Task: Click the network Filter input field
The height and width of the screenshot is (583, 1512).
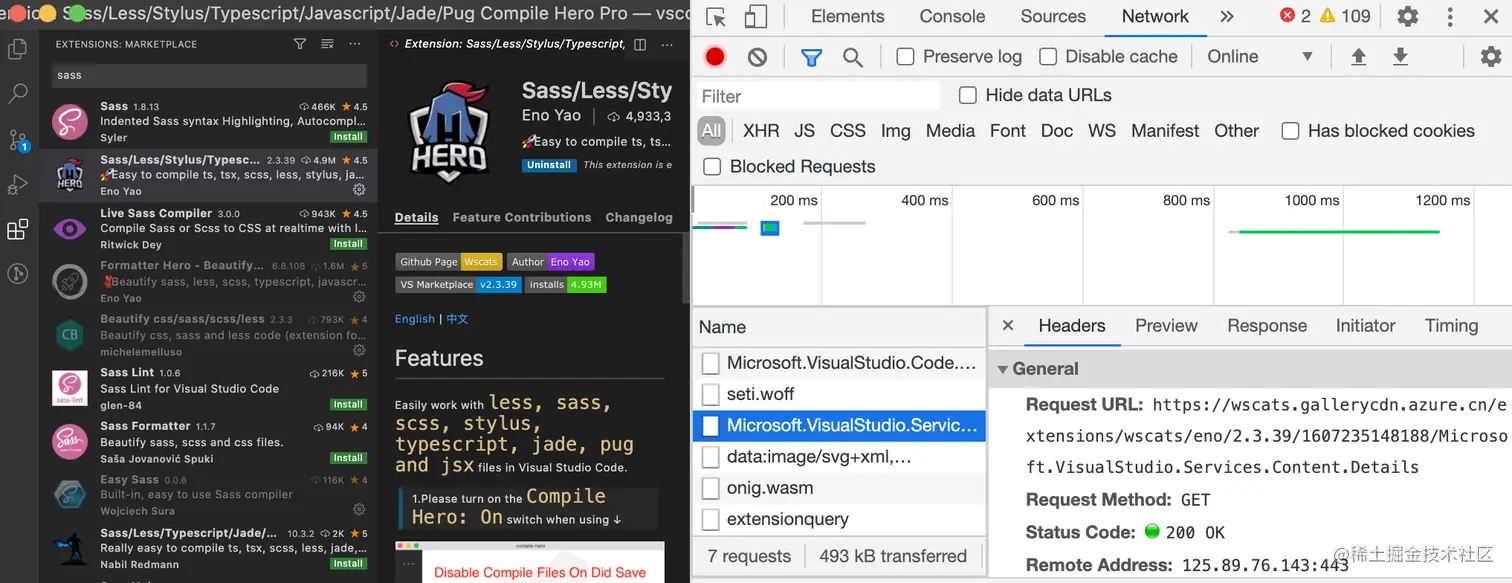Action: [819, 96]
